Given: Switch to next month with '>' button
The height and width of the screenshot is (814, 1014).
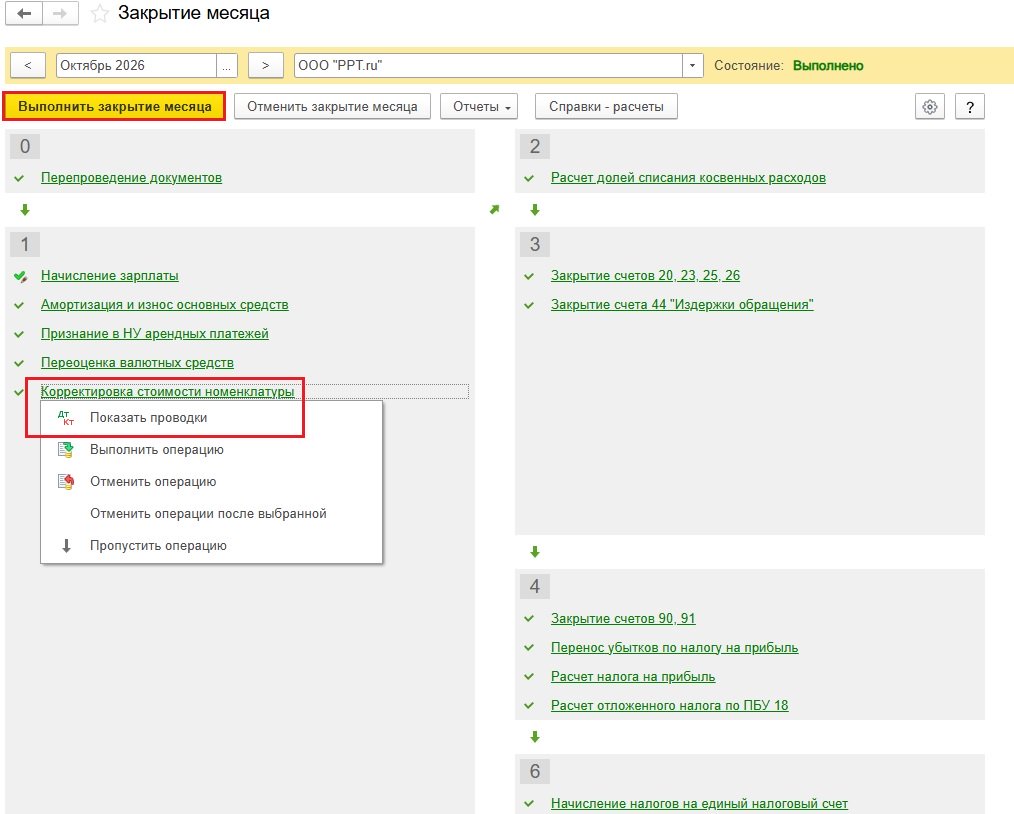Looking at the screenshot, I should tap(266, 65).
